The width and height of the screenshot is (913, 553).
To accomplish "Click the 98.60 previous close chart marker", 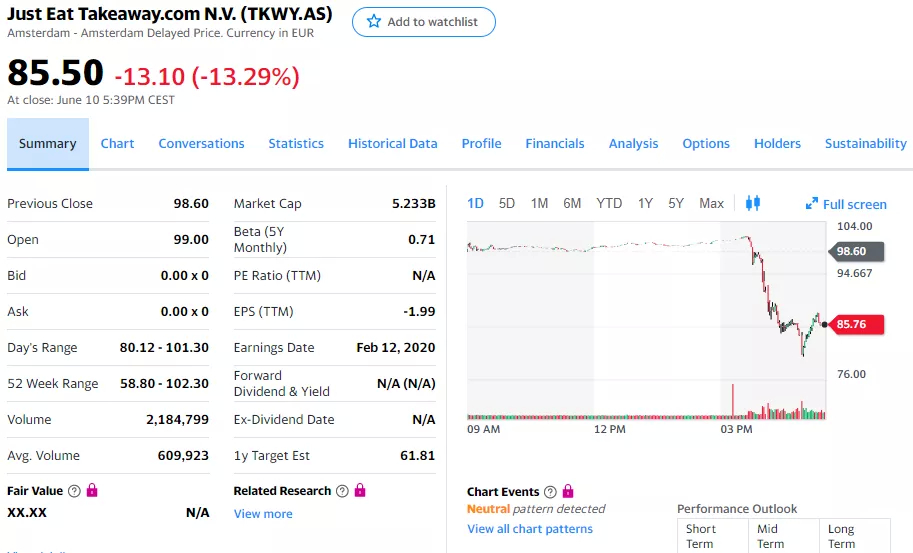I will (x=855, y=251).
